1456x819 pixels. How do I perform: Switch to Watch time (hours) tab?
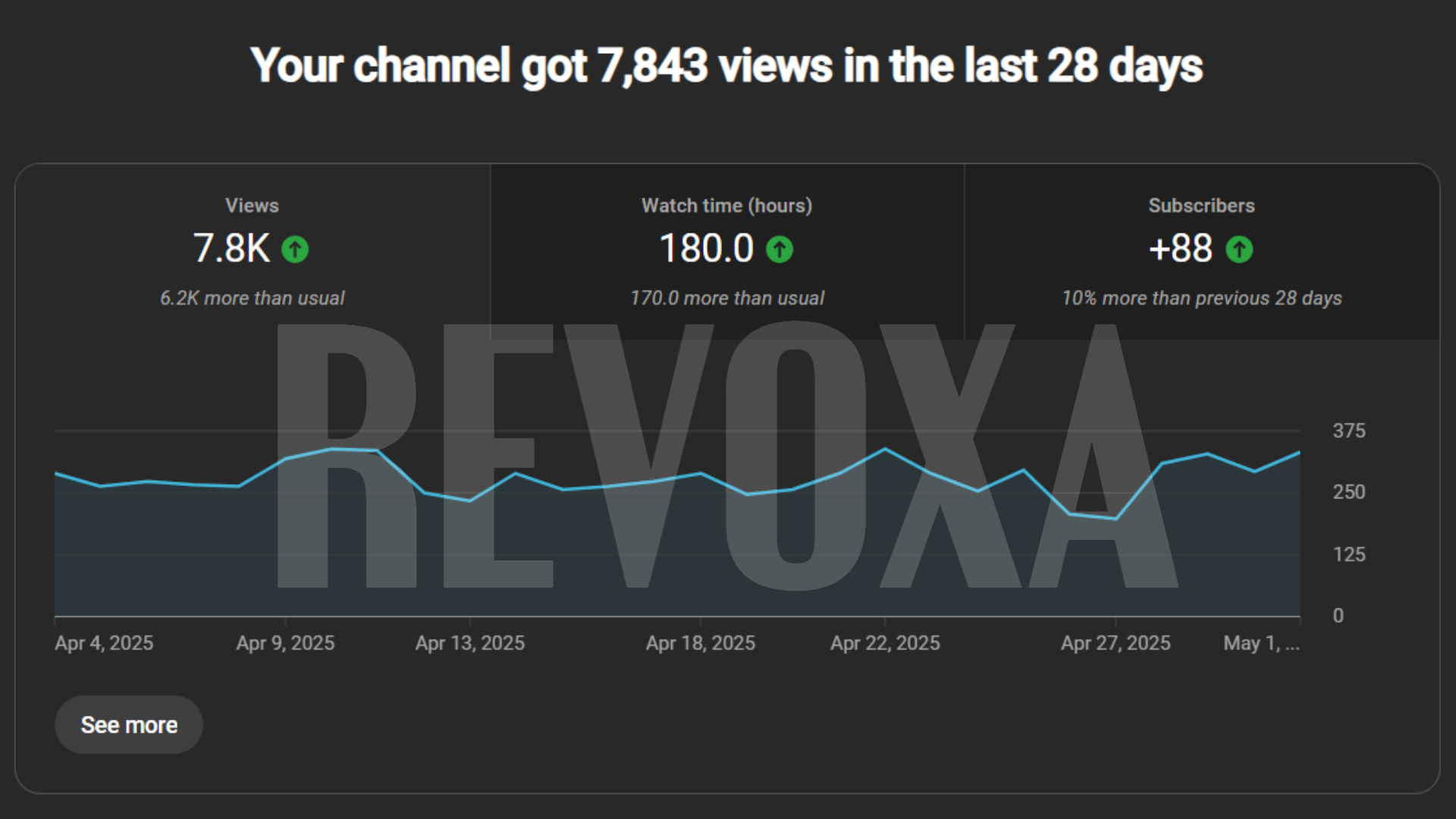tap(726, 206)
